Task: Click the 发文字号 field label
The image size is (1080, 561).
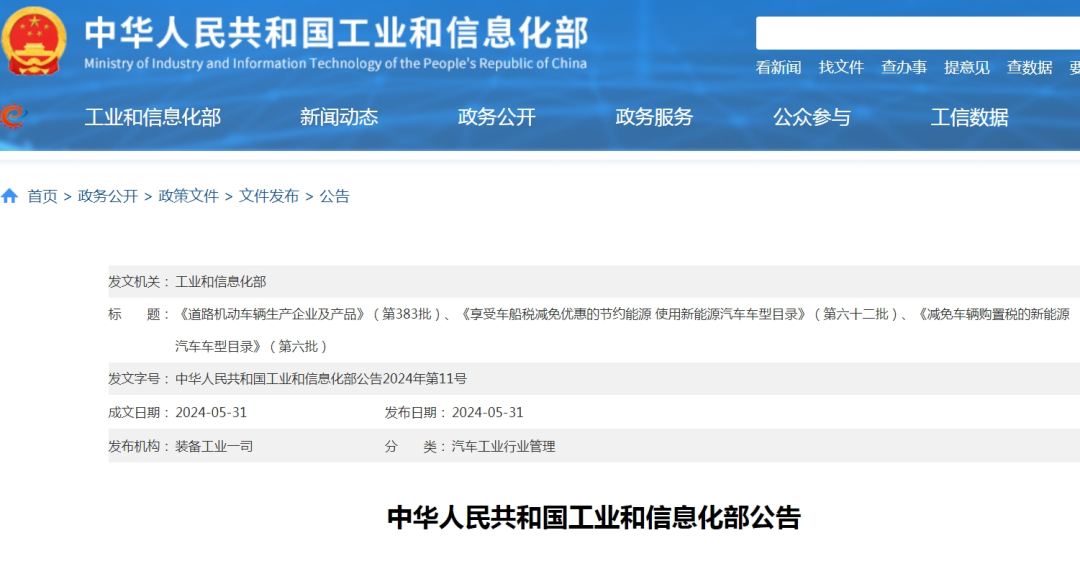Action: (x=138, y=379)
